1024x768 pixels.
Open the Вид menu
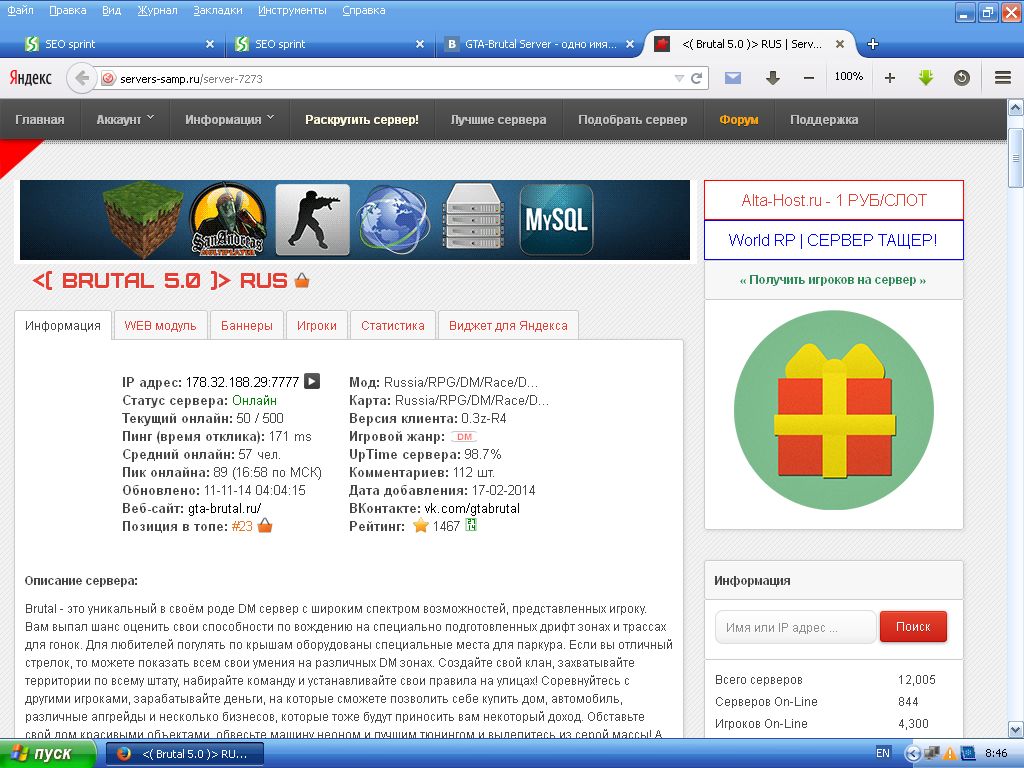112,10
